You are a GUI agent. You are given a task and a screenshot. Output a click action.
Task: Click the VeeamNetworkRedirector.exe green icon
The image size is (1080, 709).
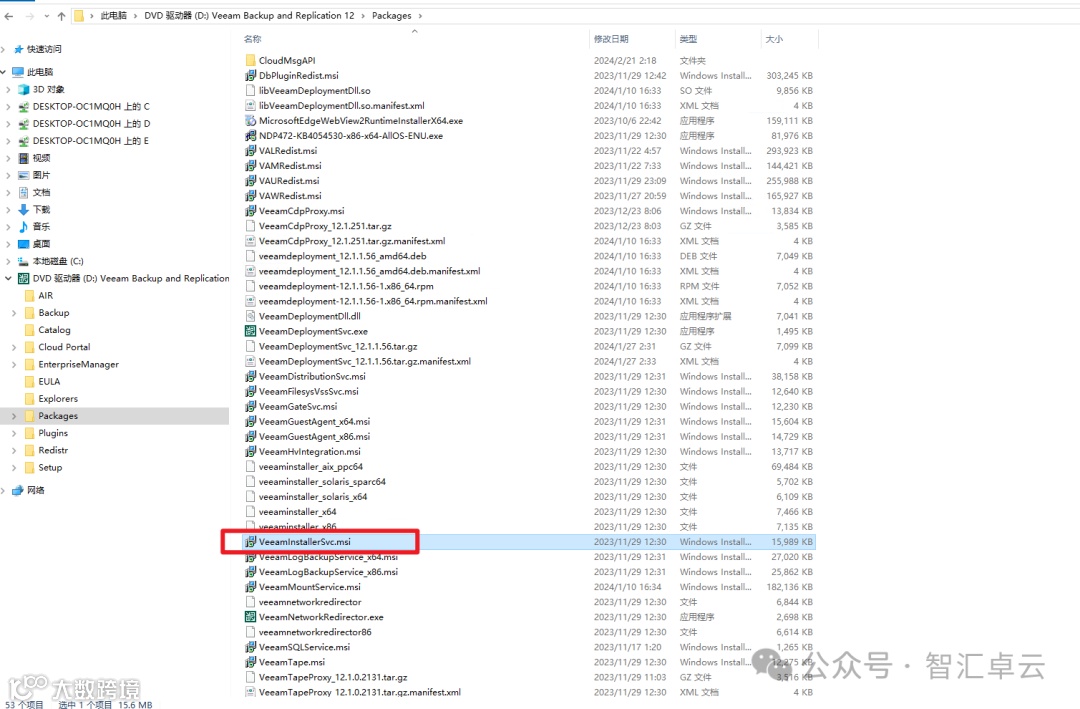click(x=251, y=617)
